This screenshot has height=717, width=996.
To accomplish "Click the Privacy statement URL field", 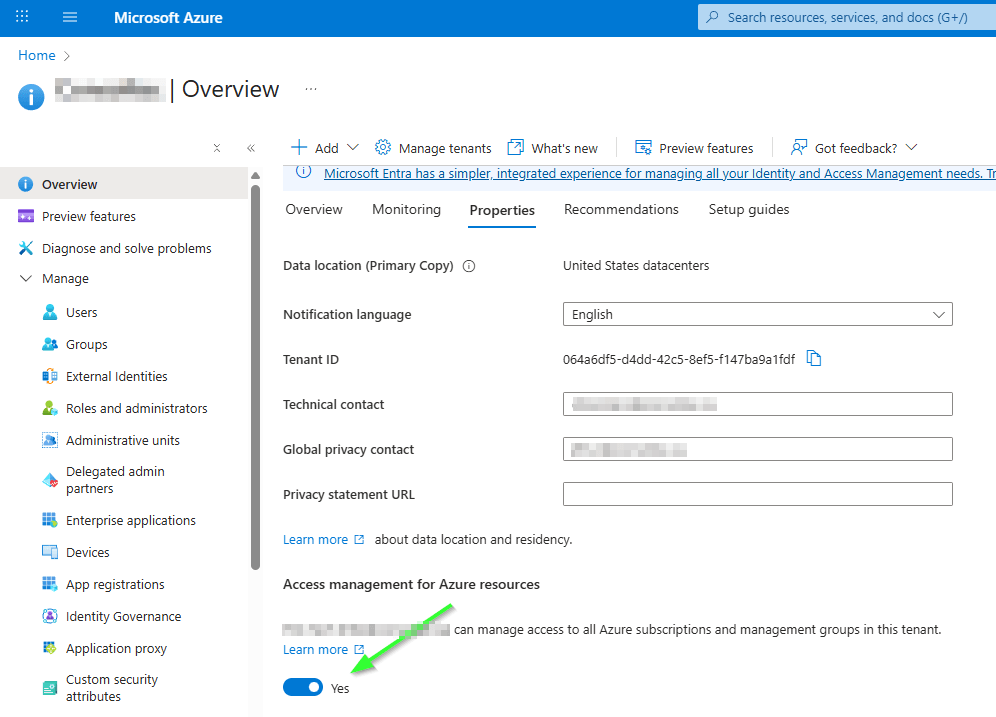I will click(x=757, y=494).
